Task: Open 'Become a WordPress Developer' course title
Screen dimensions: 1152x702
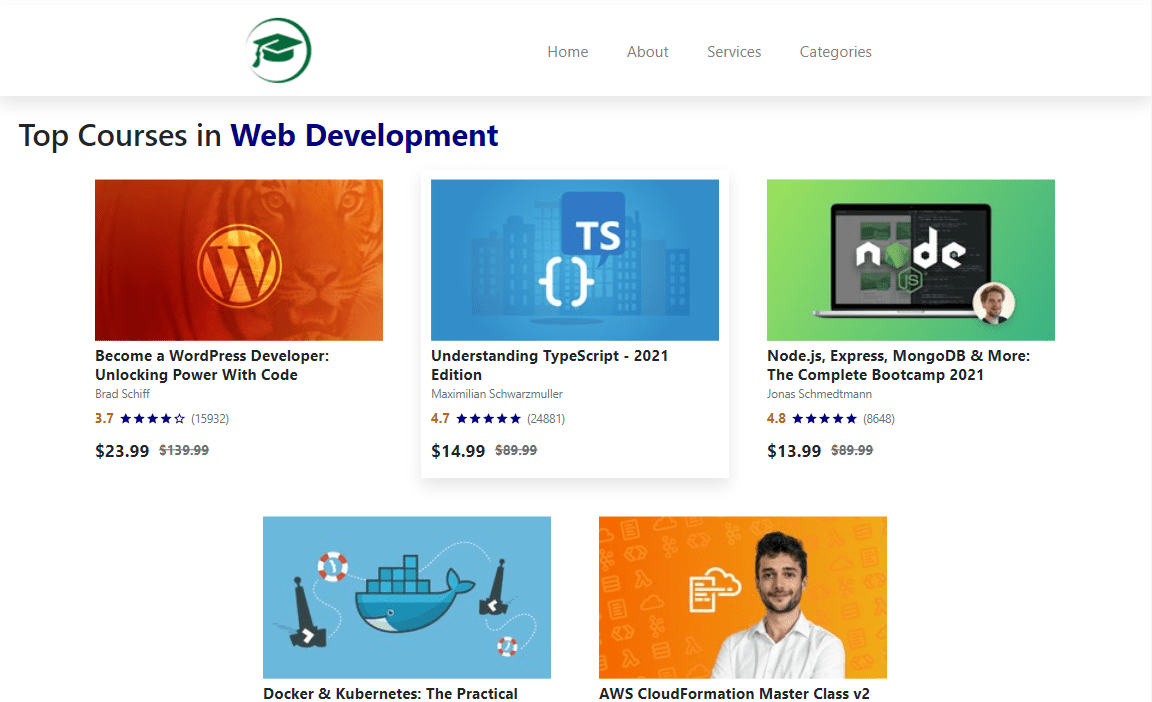Action: 211,365
